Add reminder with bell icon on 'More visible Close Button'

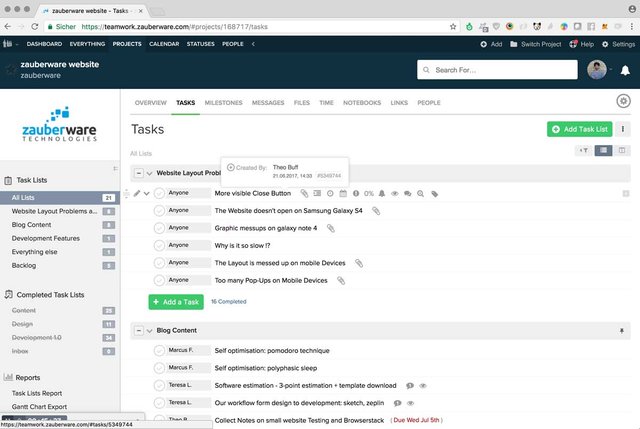[x=382, y=193]
